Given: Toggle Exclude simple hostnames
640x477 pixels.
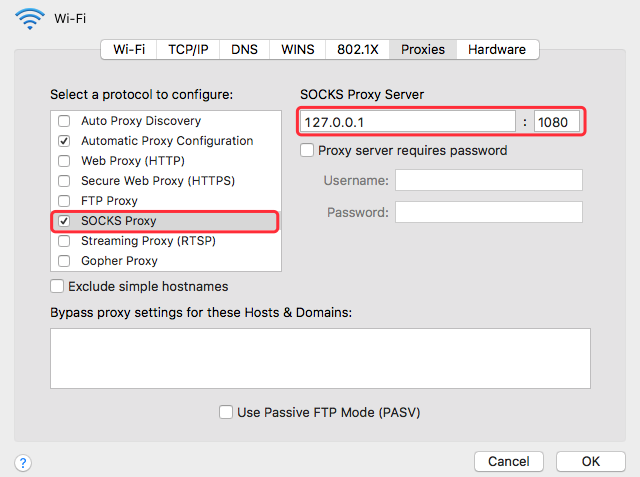Looking at the screenshot, I should point(58,287).
